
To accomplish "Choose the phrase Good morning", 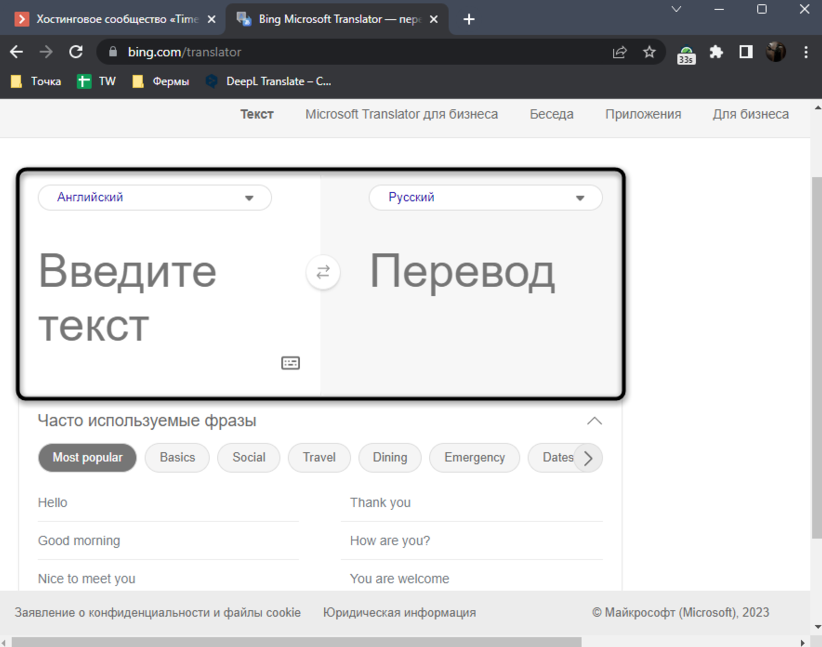I will (x=168, y=541).
